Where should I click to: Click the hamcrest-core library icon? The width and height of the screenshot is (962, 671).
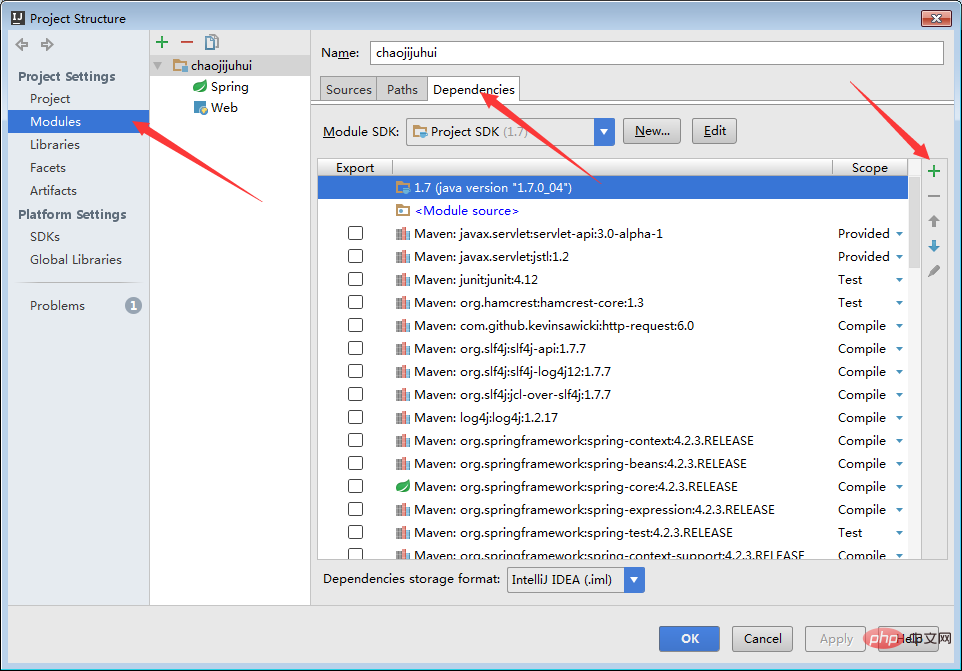[x=403, y=302]
